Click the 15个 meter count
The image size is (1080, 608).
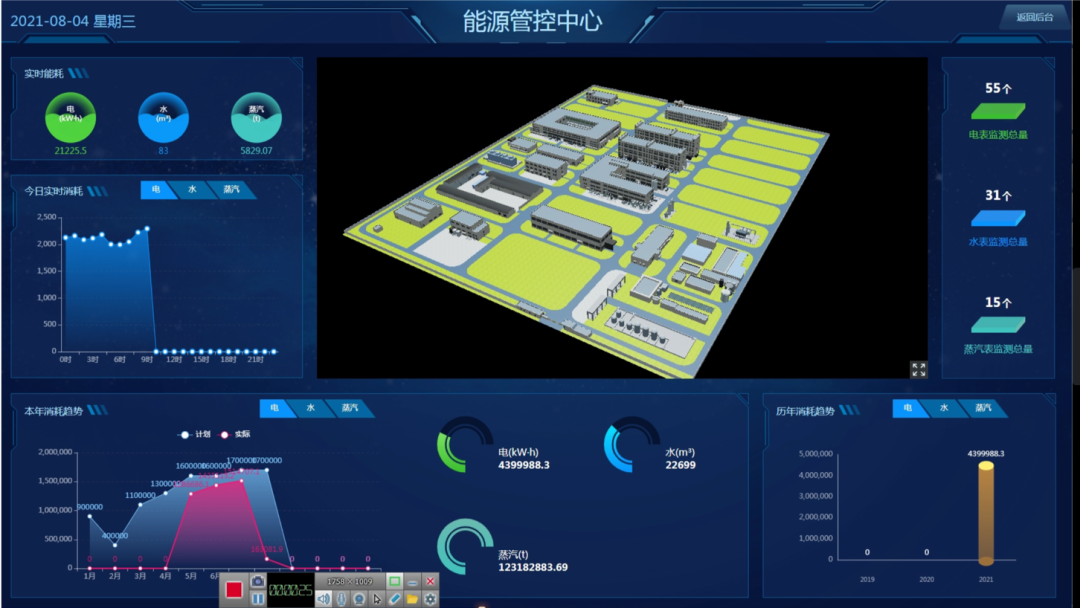998,302
